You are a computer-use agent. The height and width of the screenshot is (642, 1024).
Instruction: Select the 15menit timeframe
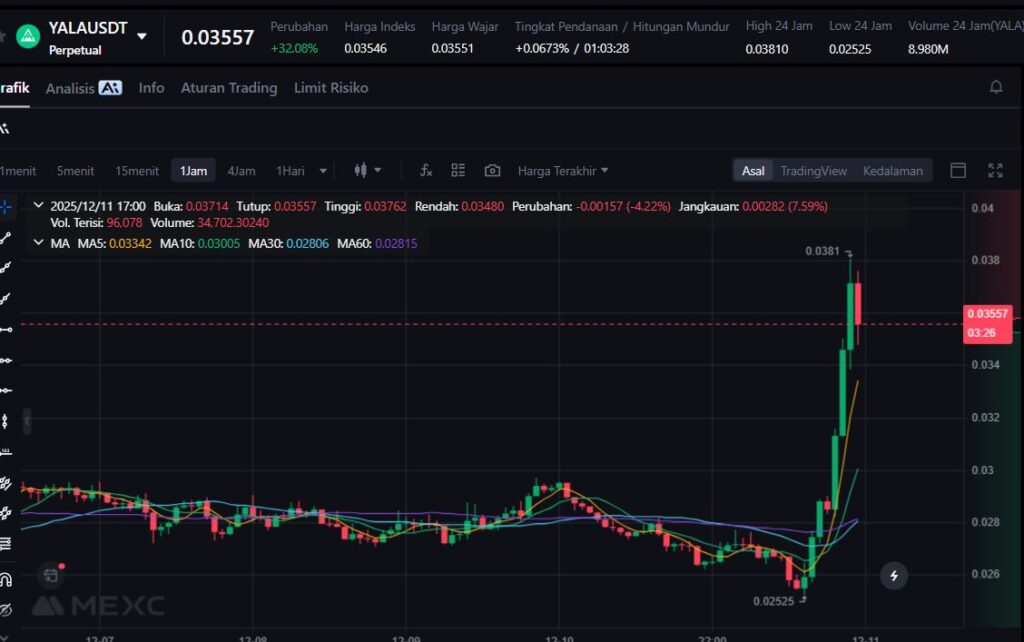click(137, 171)
